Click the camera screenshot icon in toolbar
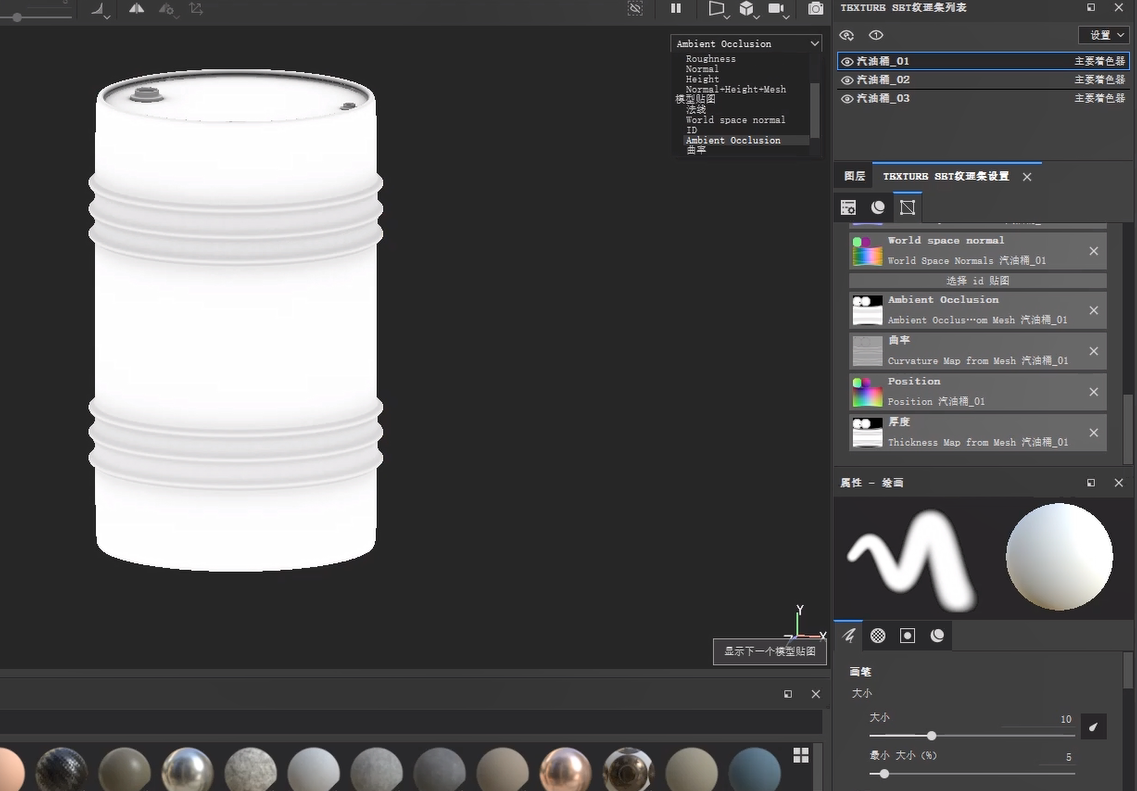1137x791 pixels. click(x=816, y=8)
